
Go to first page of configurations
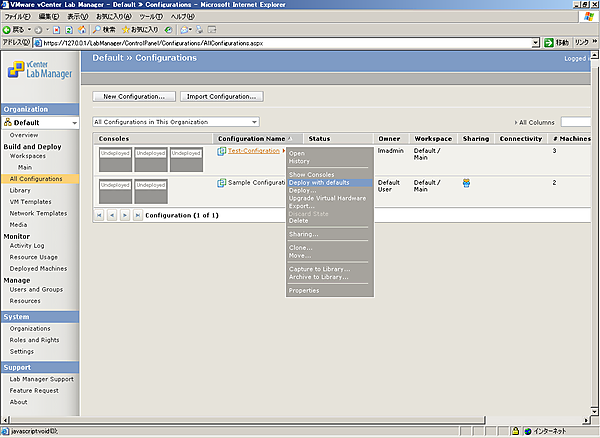click(99, 215)
